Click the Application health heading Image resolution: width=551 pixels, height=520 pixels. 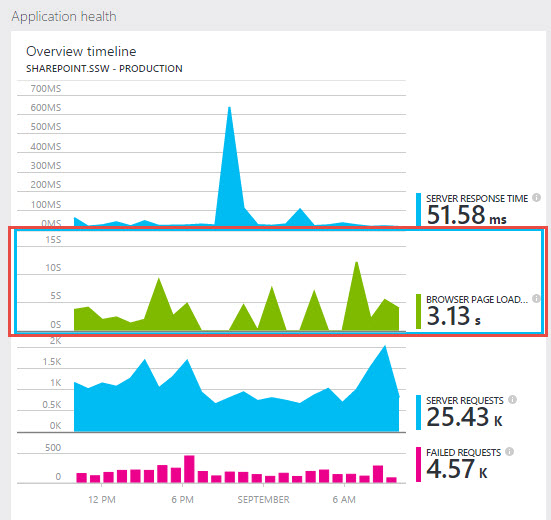[64, 17]
